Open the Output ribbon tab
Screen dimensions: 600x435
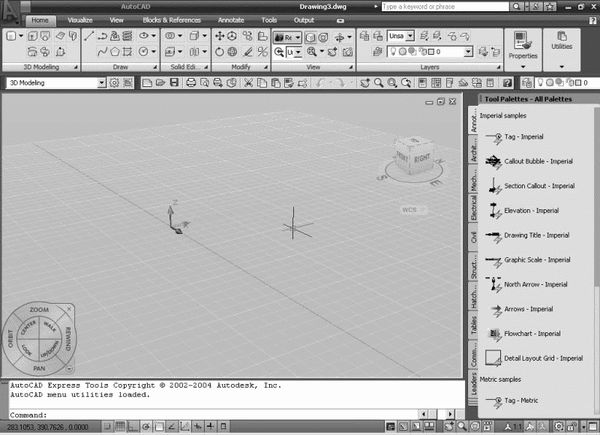pos(304,20)
